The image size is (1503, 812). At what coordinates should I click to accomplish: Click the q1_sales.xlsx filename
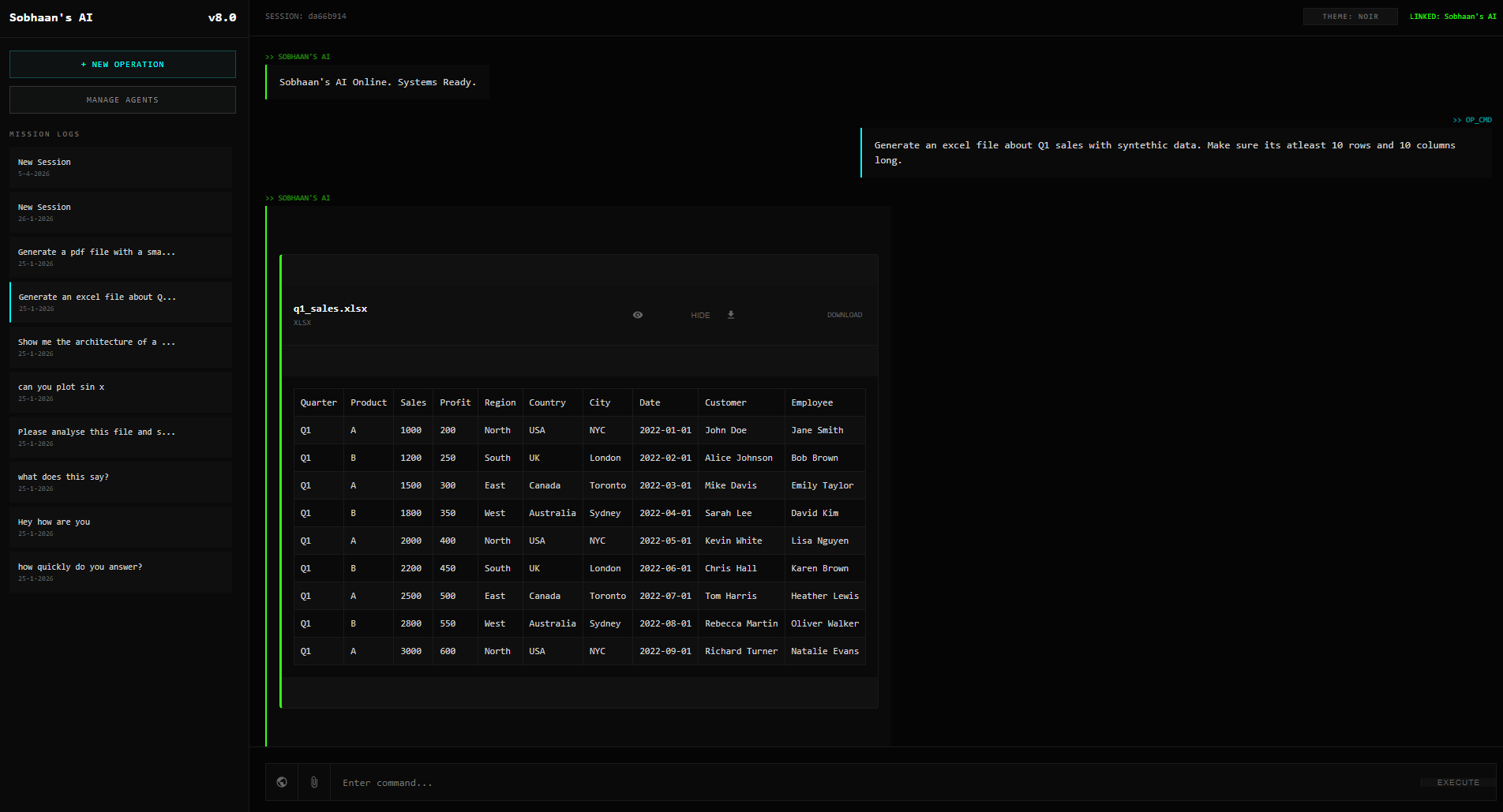click(x=330, y=309)
